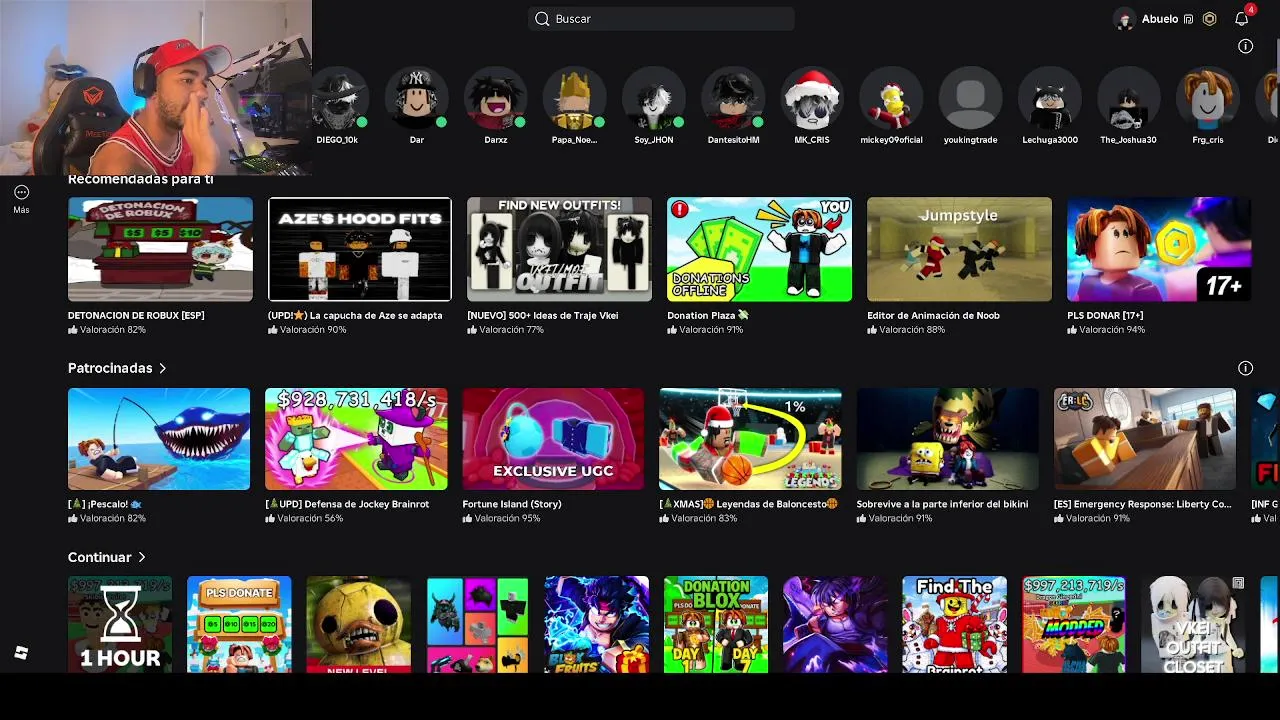Open Defensa de Jockey Brainrot thumbnail
The height and width of the screenshot is (720, 1280).
click(x=356, y=439)
